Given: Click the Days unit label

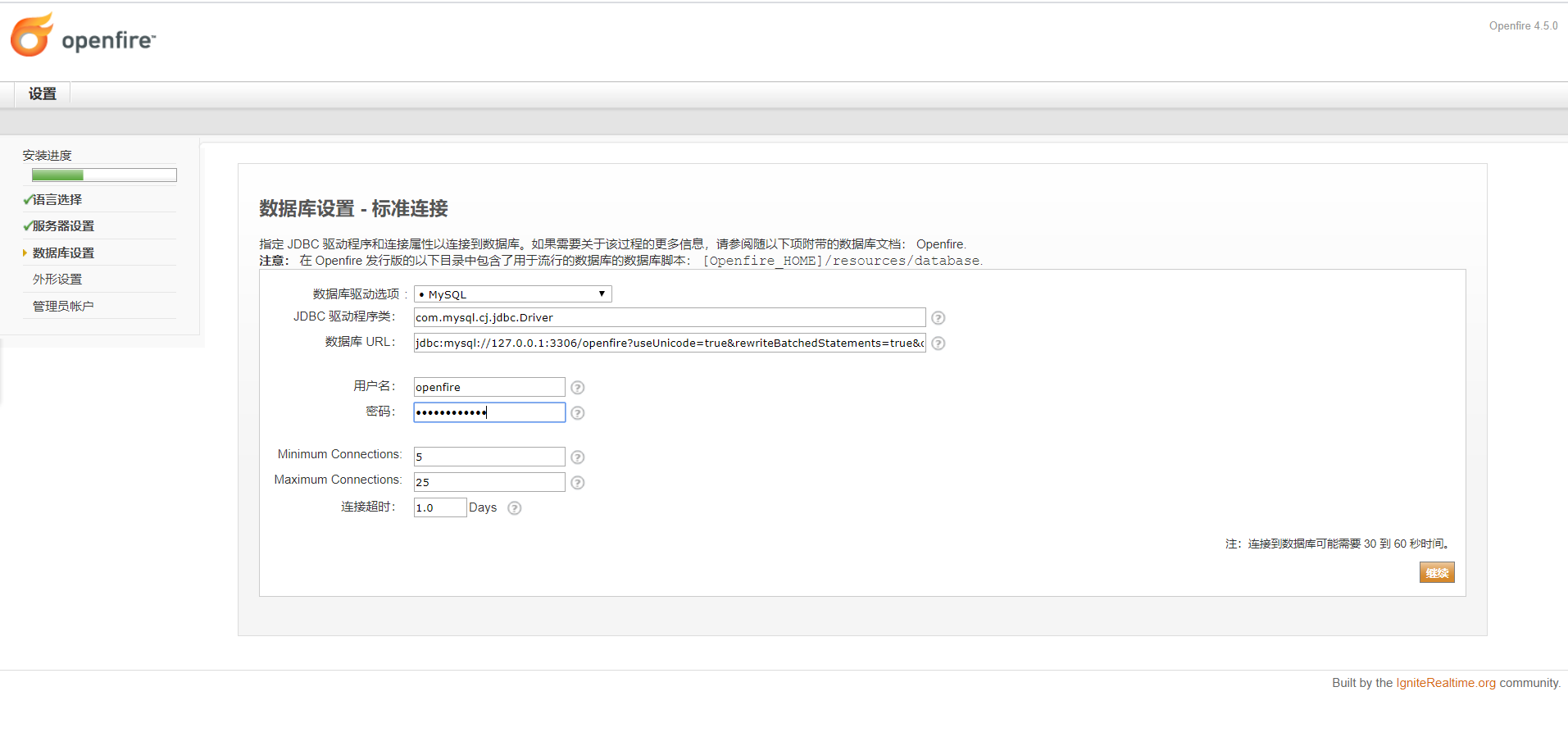Looking at the screenshot, I should (483, 507).
